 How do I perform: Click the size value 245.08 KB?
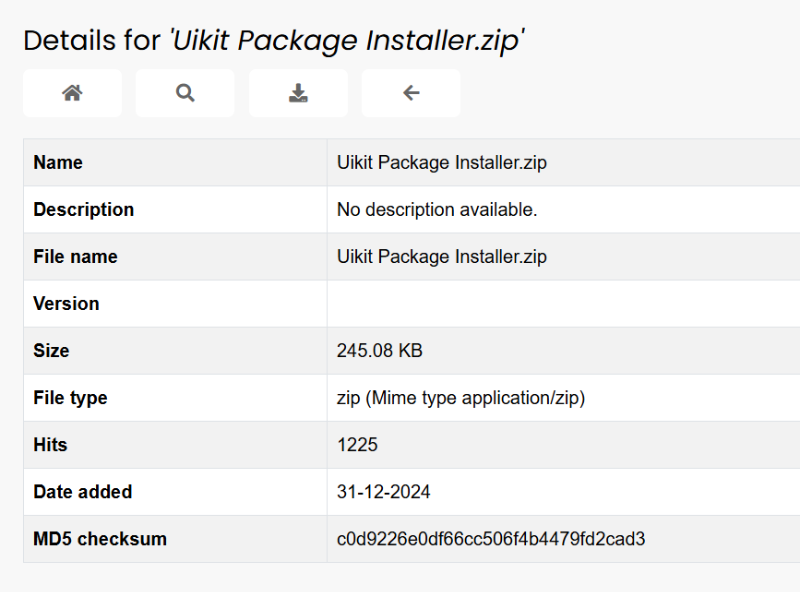[x=380, y=351]
